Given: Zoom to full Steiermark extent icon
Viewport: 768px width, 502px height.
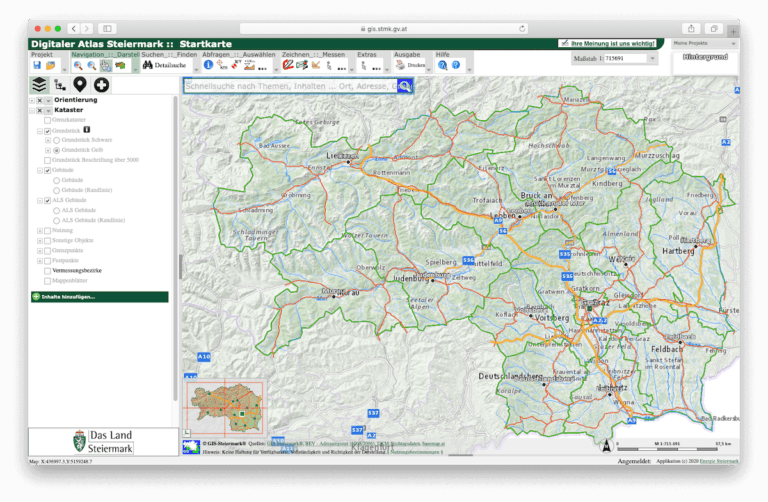Looking at the screenshot, I should (x=120, y=65).
